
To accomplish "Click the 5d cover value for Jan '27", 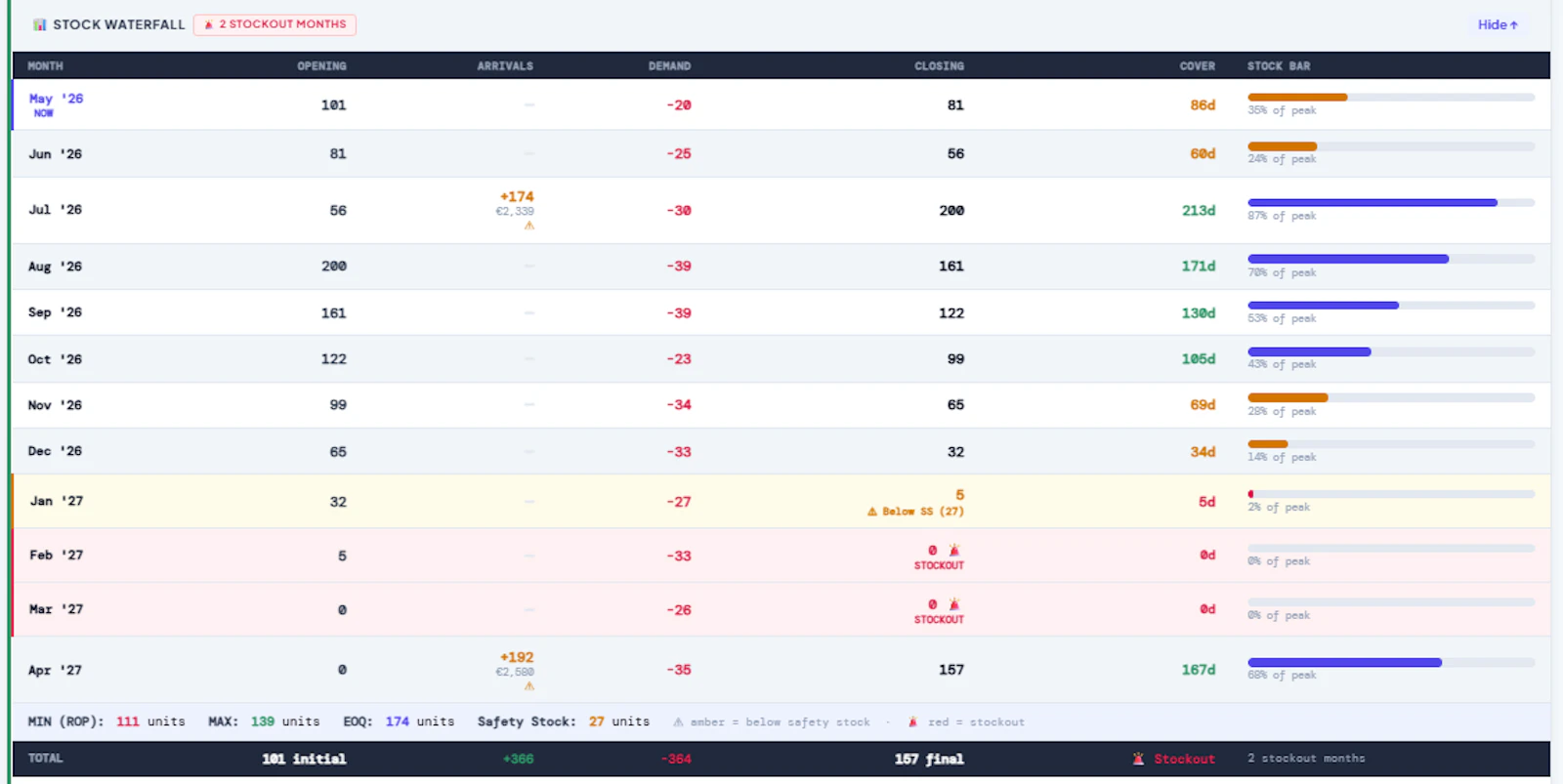I will pos(1207,501).
